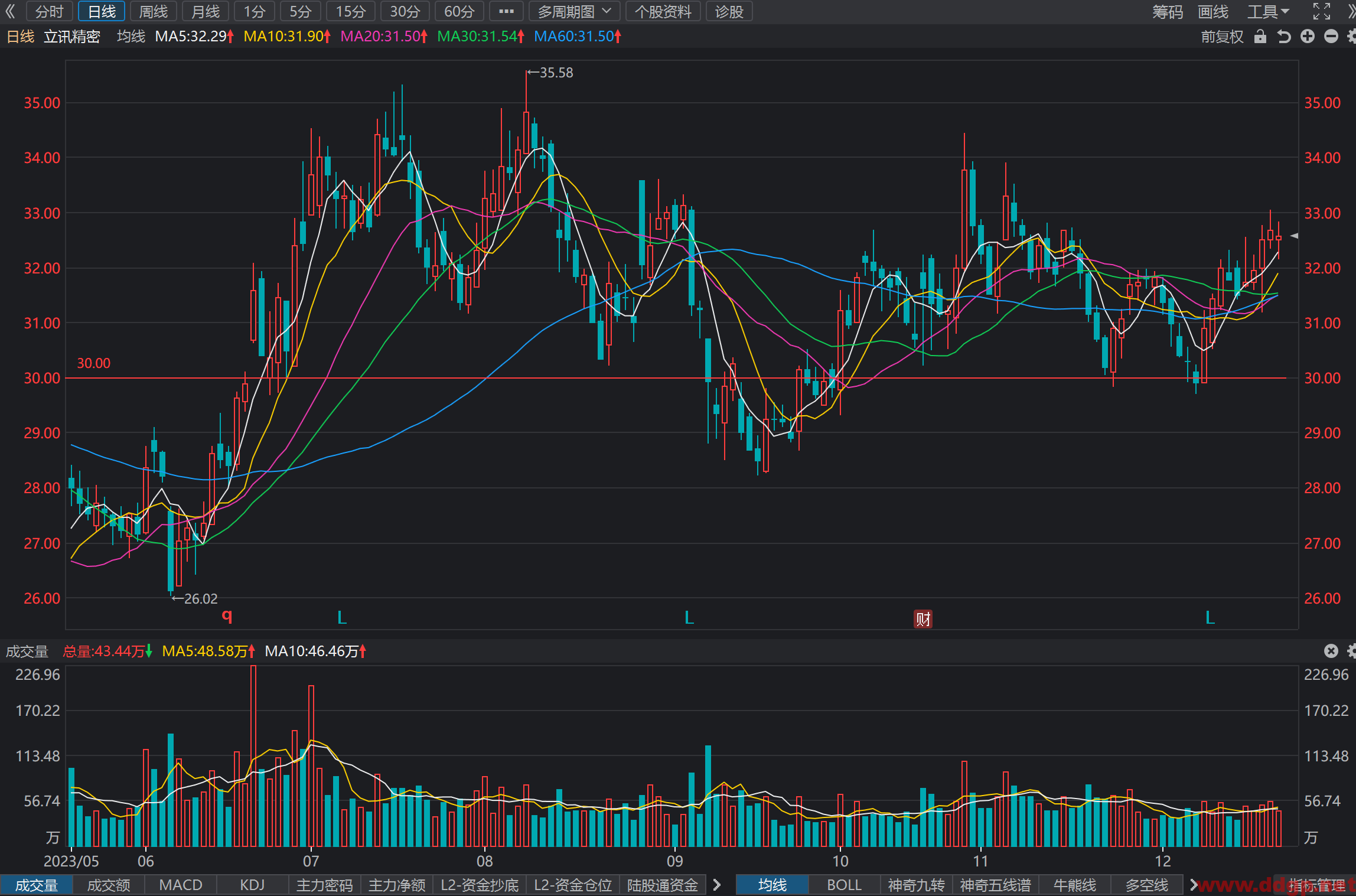The height and width of the screenshot is (896, 1356).
Task: Select the MACD indicator tab
Action: 181,885
